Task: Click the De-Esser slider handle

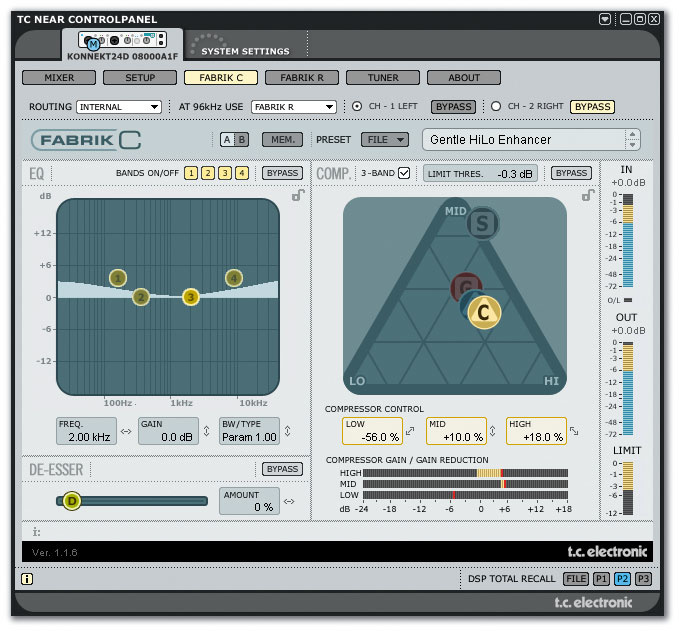Action: click(71, 501)
